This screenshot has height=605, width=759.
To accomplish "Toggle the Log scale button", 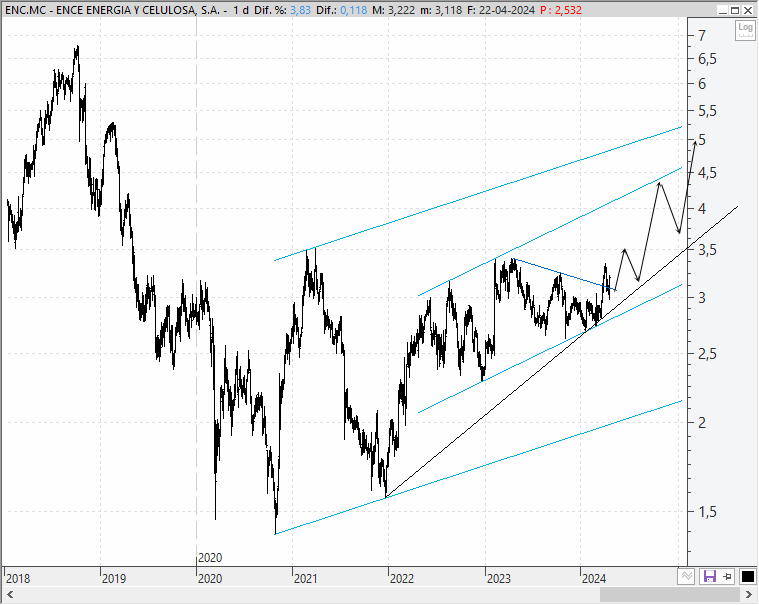I will point(745,30).
